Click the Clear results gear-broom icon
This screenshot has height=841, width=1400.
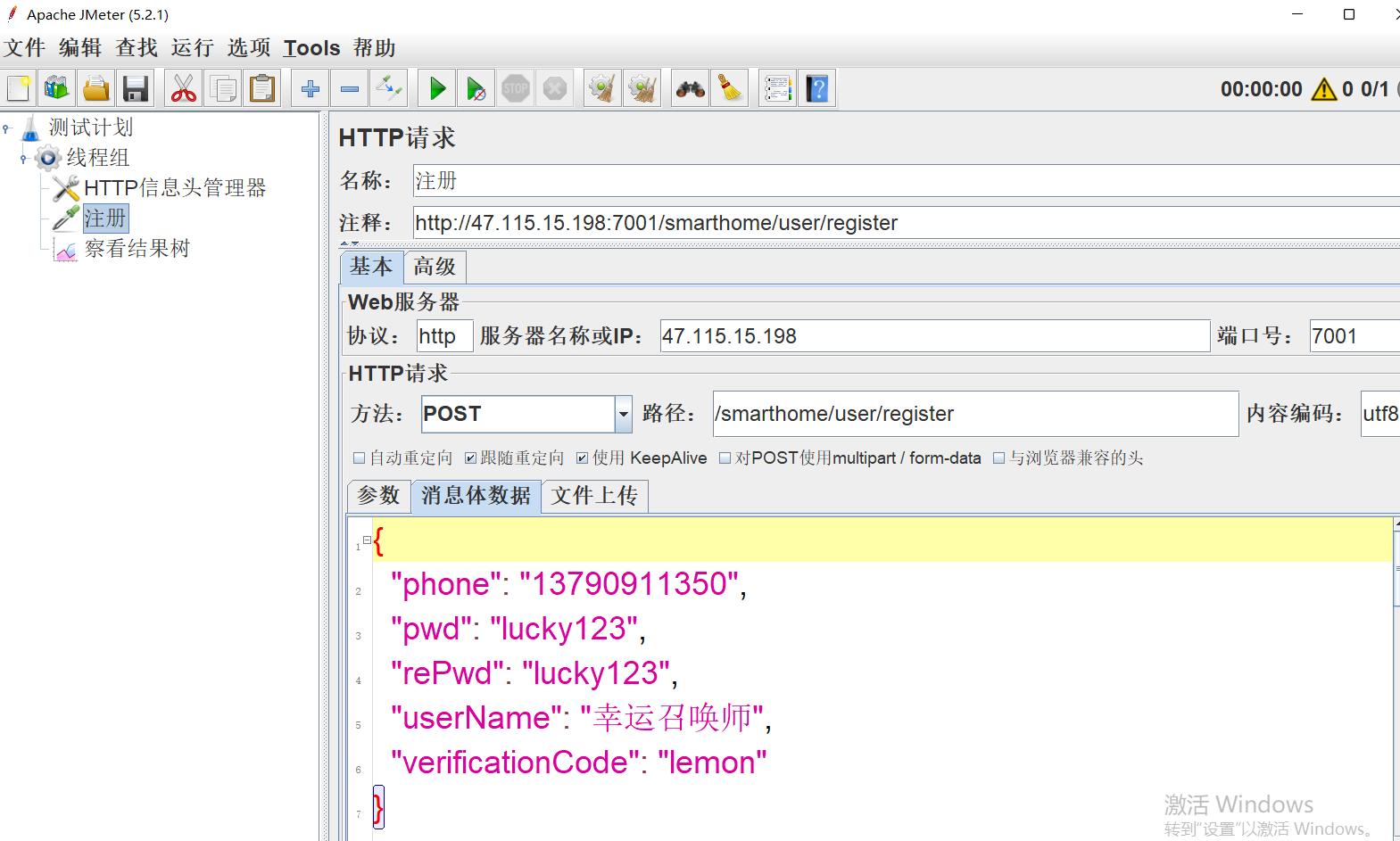603,88
